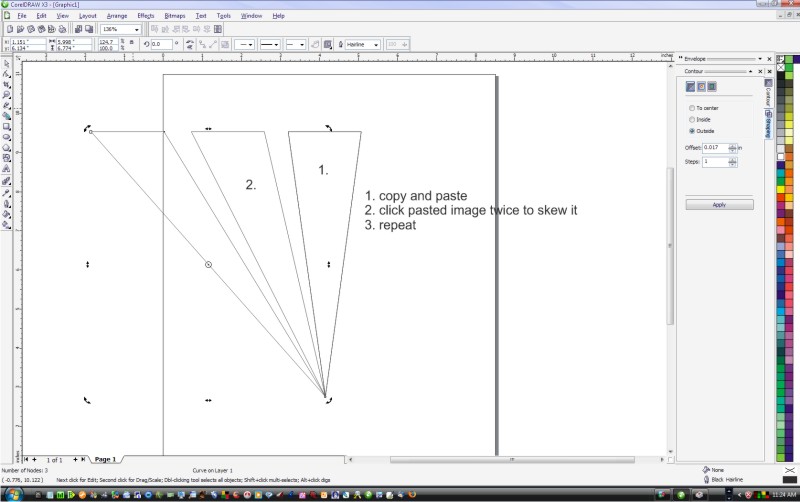The image size is (800, 502).
Task: Select the Polygon tool
Action: pos(6,147)
